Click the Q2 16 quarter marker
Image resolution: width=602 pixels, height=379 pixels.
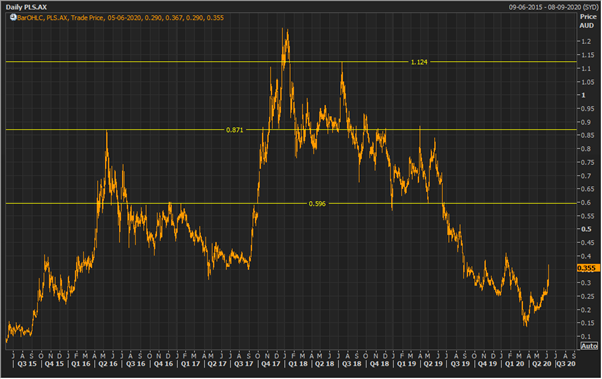tap(108, 364)
